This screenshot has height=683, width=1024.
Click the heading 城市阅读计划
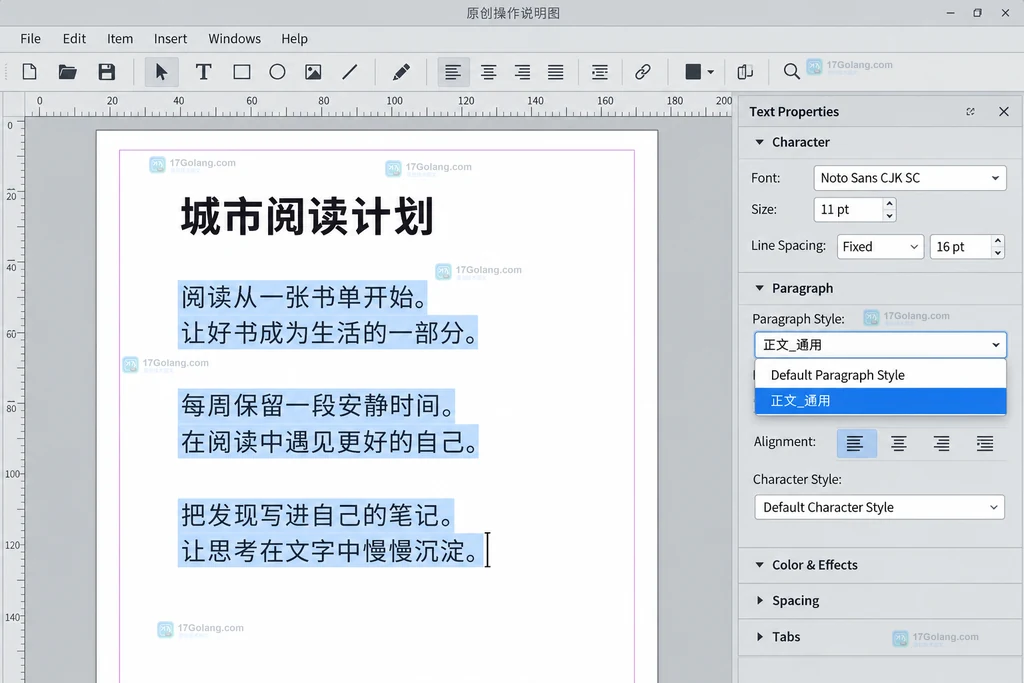[x=307, y=217]
